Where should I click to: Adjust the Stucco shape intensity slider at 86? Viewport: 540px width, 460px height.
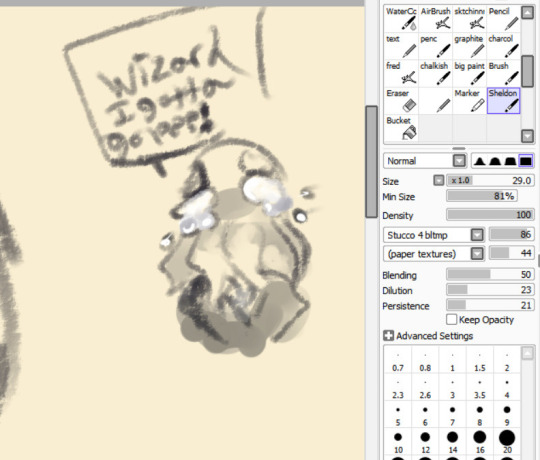[x=512, y=234]
